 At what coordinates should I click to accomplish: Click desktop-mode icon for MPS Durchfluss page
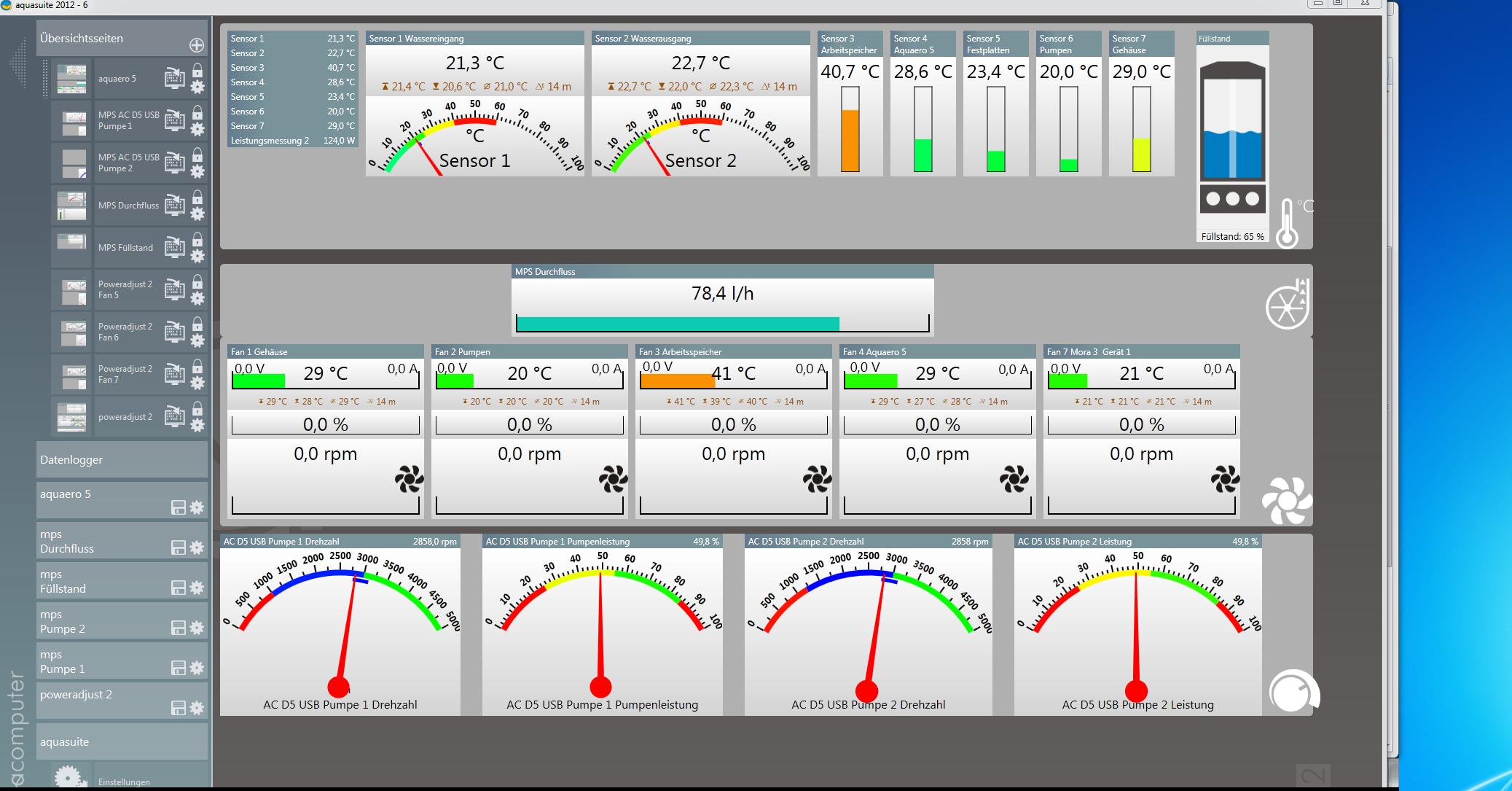pyautogui.click(x=174, y=206)
